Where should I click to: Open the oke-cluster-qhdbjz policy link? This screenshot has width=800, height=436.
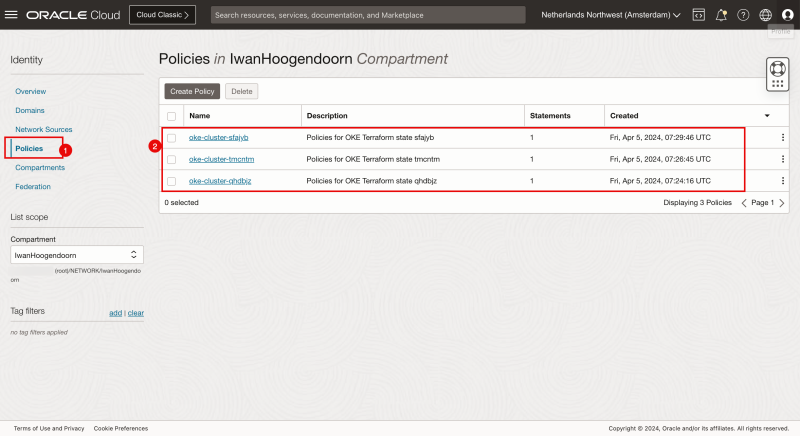[x=219, y=181]
